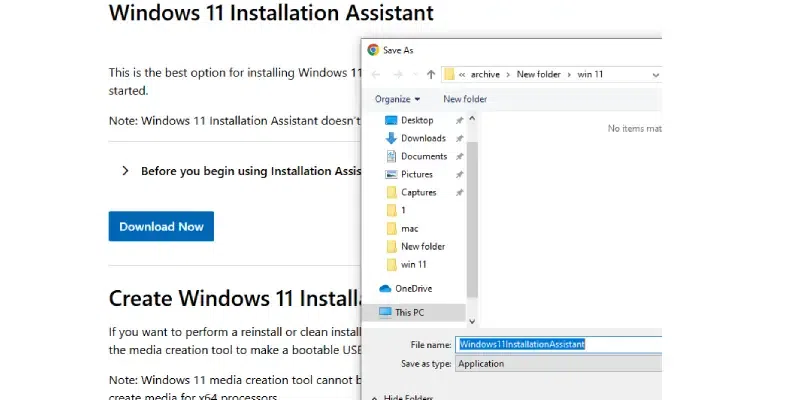The width and height of the screenshot is (800, 400).
Task: Click the pin icon next to Pictures
Action: 459,174
